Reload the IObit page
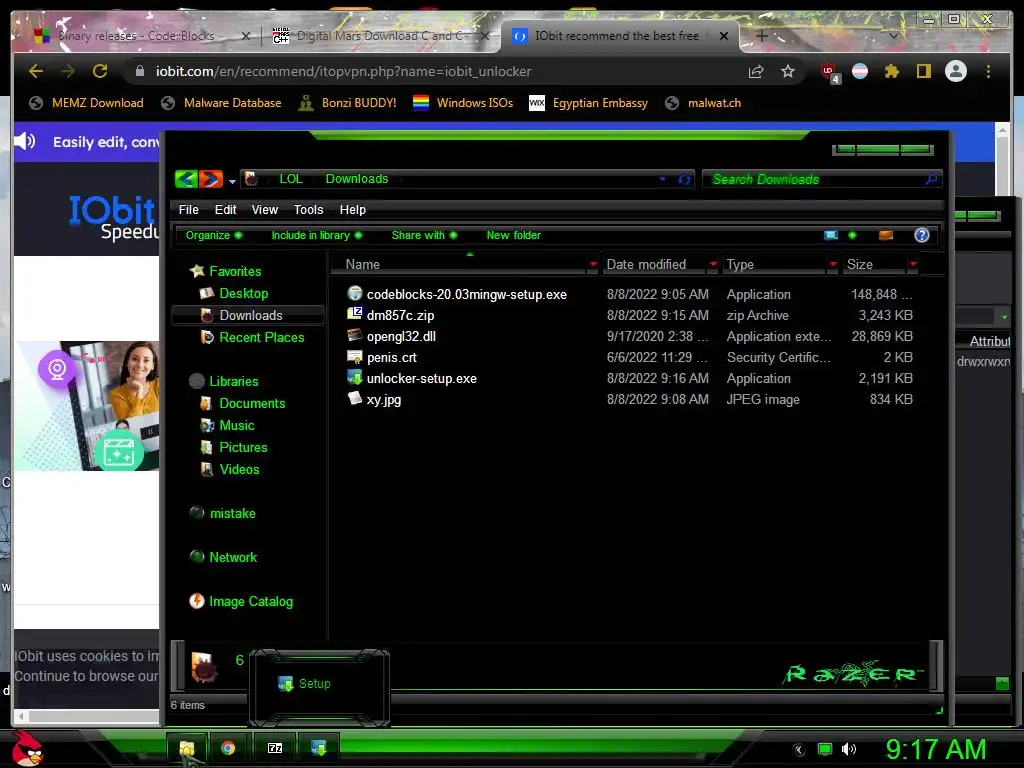The image size is (1024, 768). (x=100, y=71)
